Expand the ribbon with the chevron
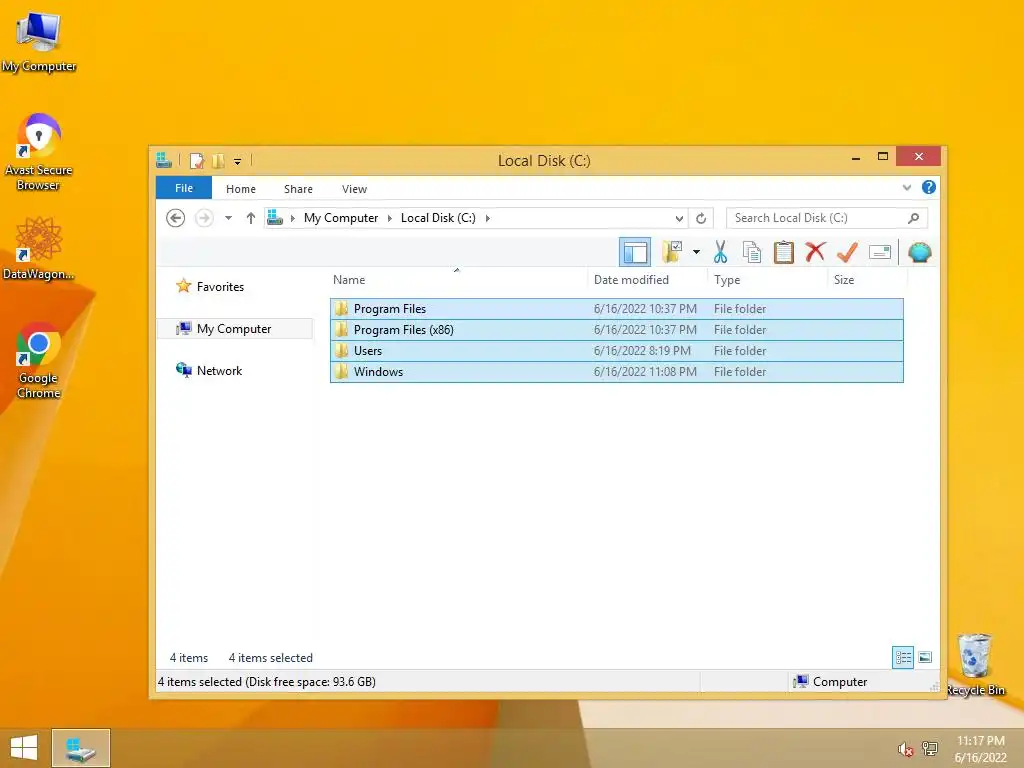The image size is (1024, 768). pyautogui.click(x=906, y=187)
